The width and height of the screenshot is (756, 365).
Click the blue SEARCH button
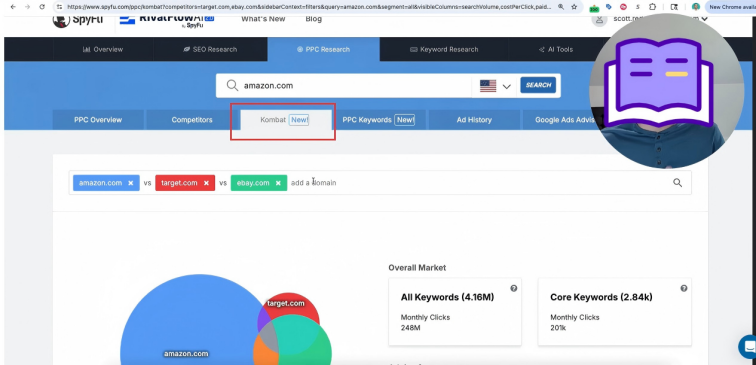click(538, 85)
